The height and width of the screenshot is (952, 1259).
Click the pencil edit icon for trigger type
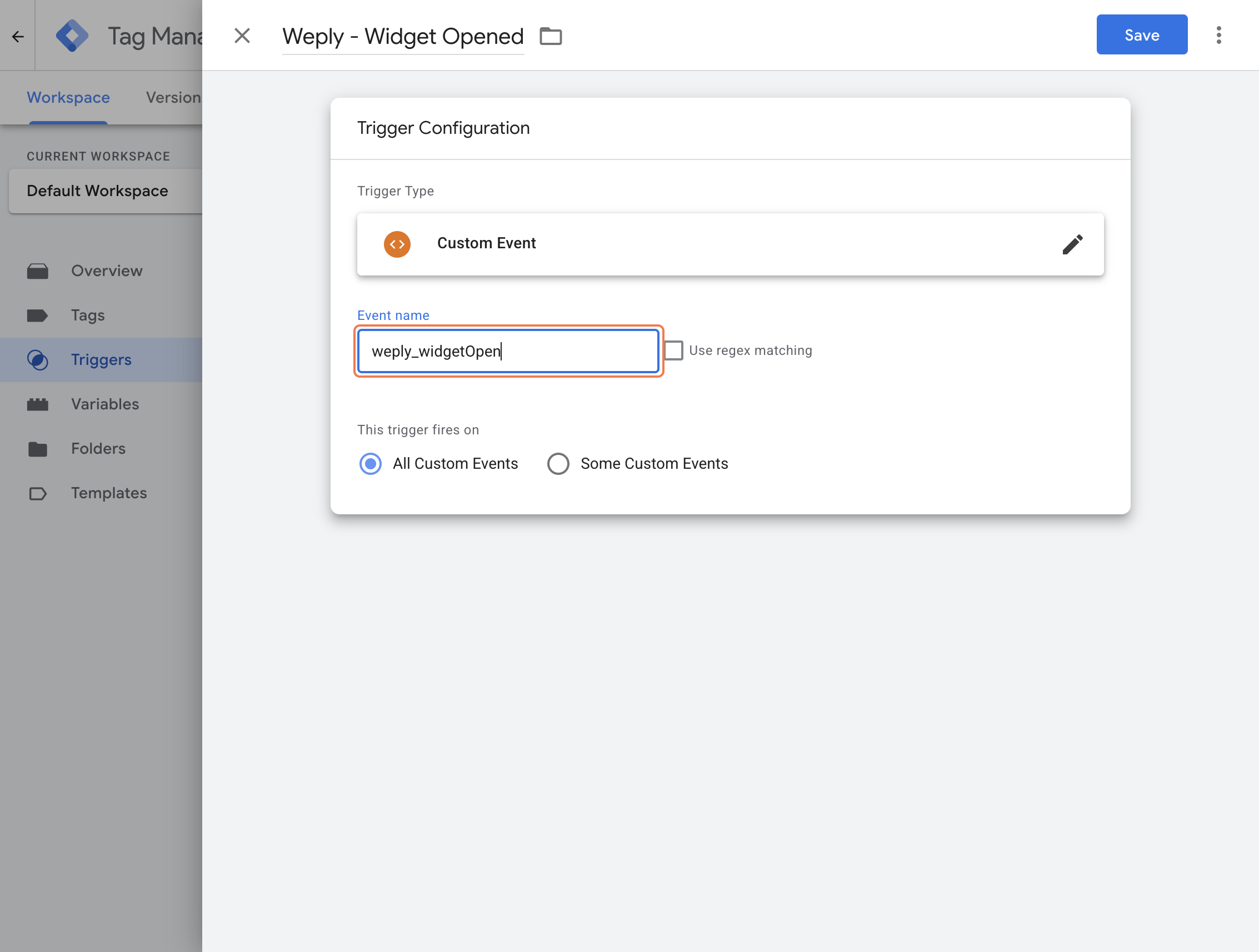(x=1072, y=244)
